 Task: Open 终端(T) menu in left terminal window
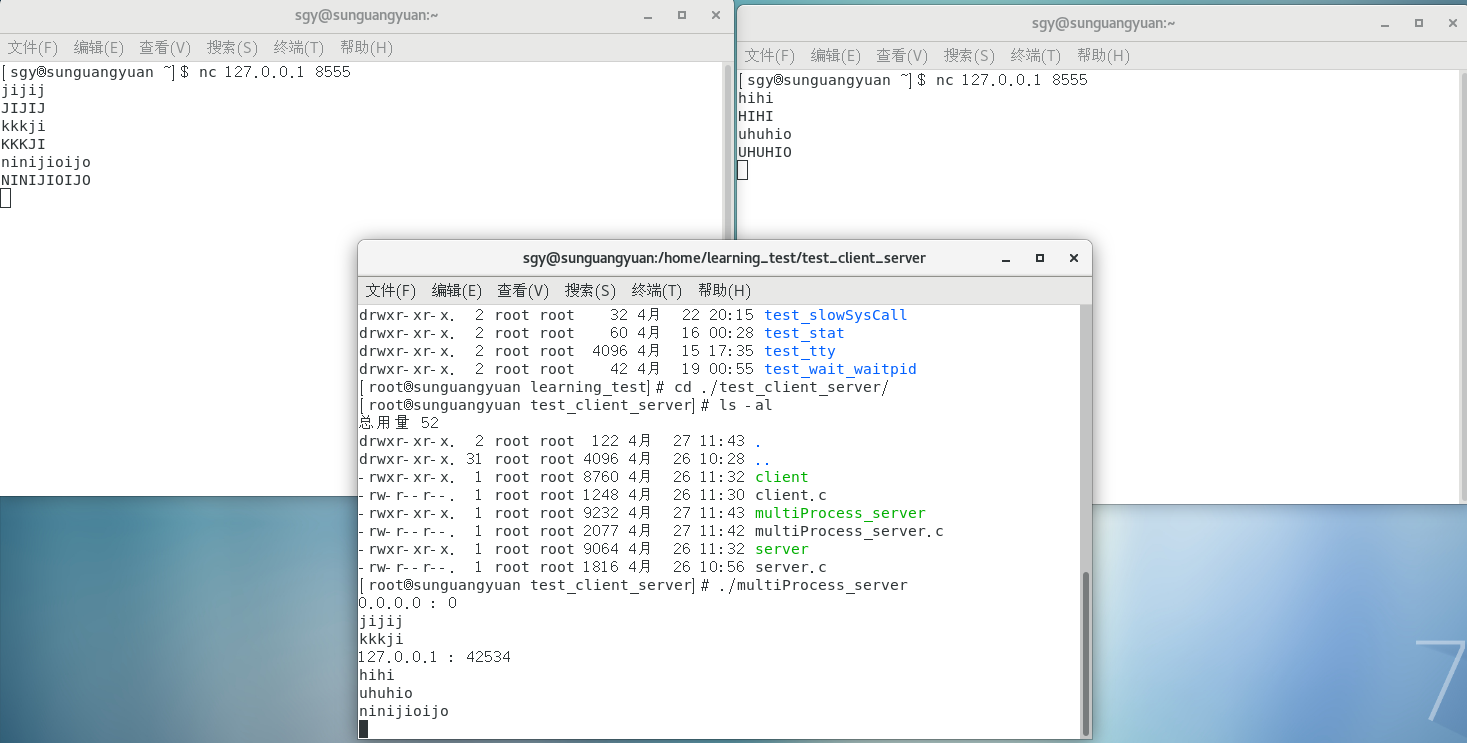[299, 47]
